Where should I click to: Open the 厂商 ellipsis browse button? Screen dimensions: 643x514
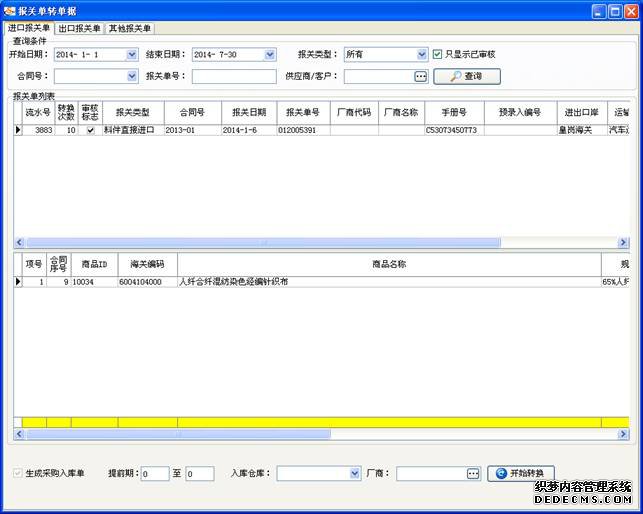click(x=472, y=473)
